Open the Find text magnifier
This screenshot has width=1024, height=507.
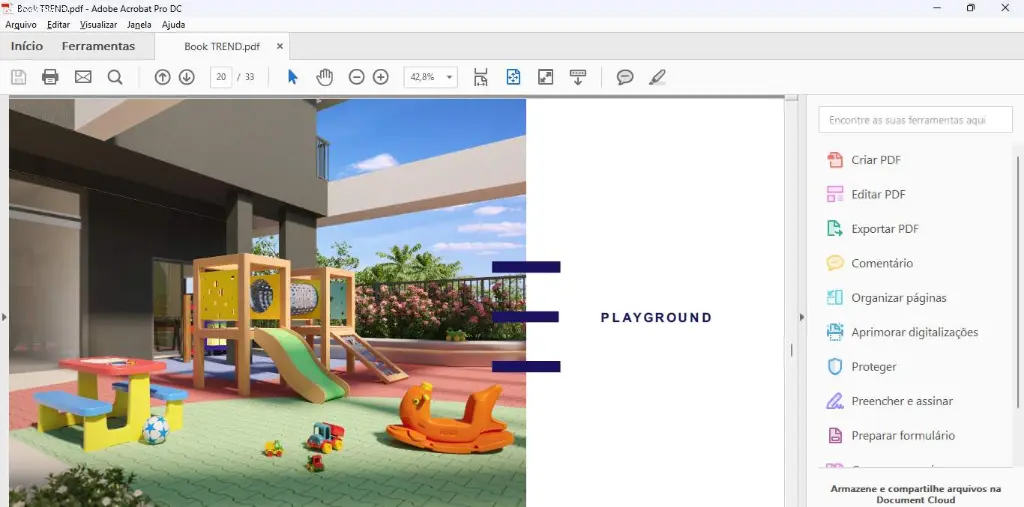point(115,77)
